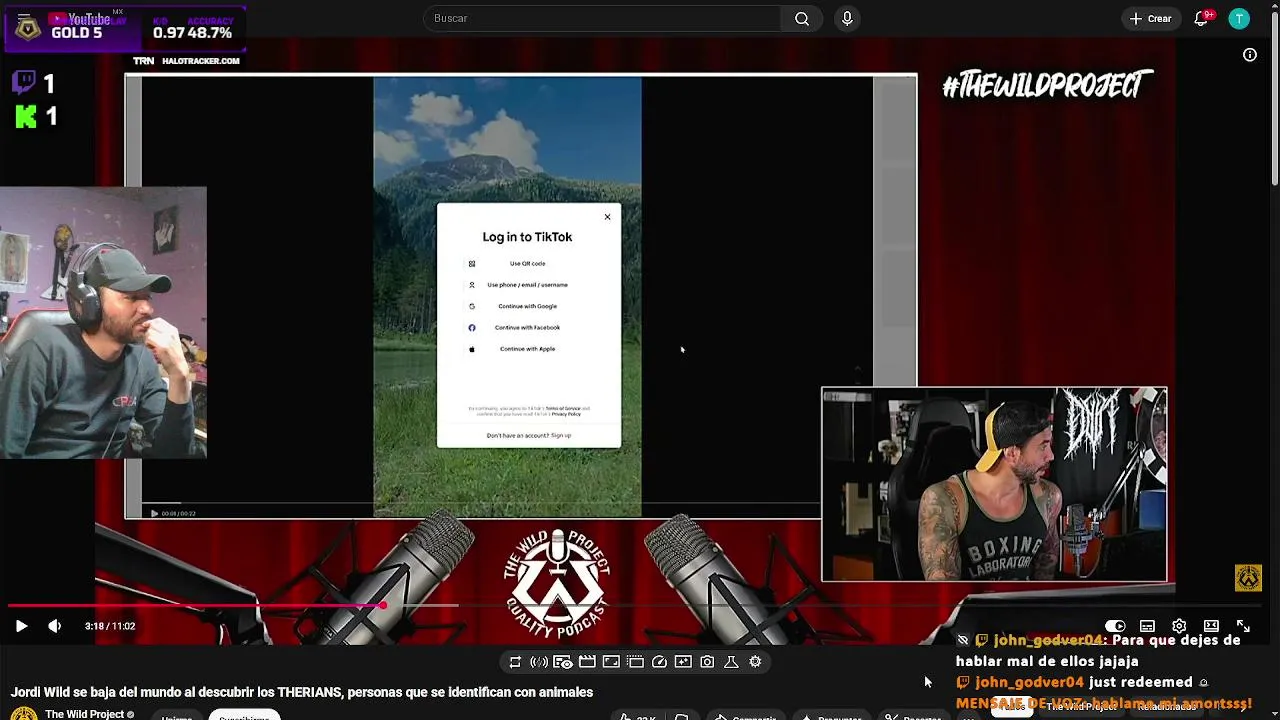Open the notifications bell
This screenshot has width=1280, height=720.
pos(1202,18)
